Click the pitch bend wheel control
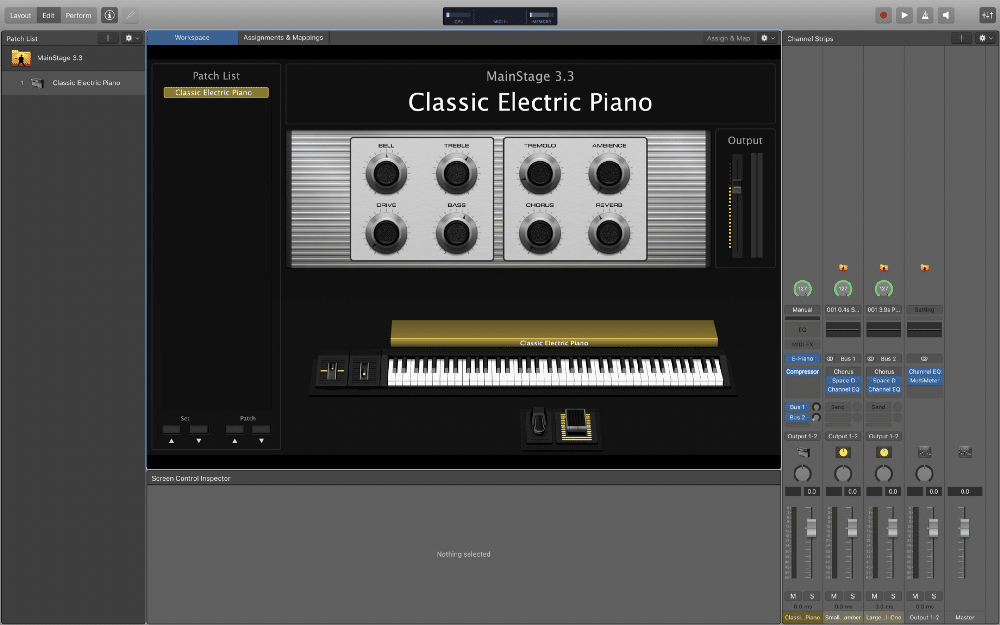 pos(332,371)
